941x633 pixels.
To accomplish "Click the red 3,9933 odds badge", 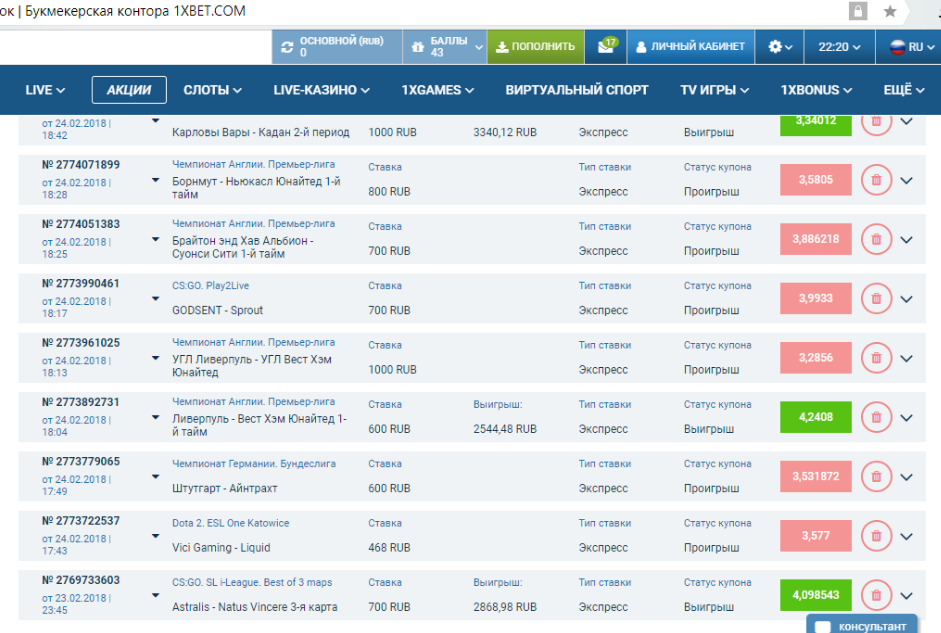I will tap(816, 298).
